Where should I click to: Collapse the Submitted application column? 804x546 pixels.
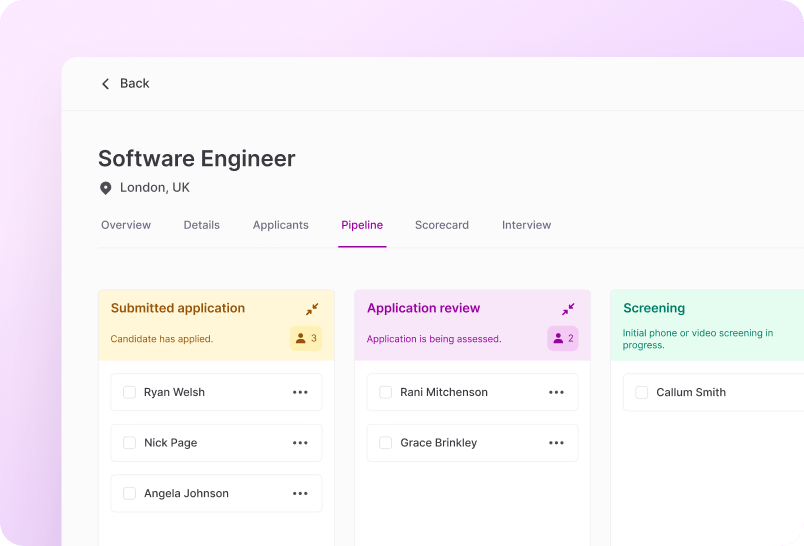click(312, 309)
